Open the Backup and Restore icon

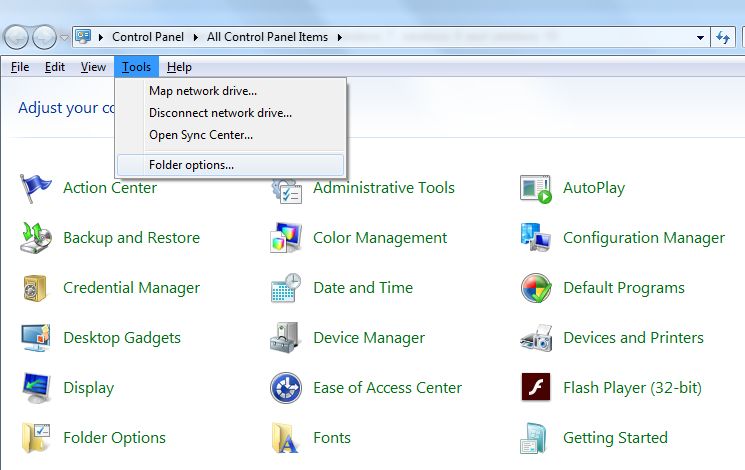tap(36, 238)
